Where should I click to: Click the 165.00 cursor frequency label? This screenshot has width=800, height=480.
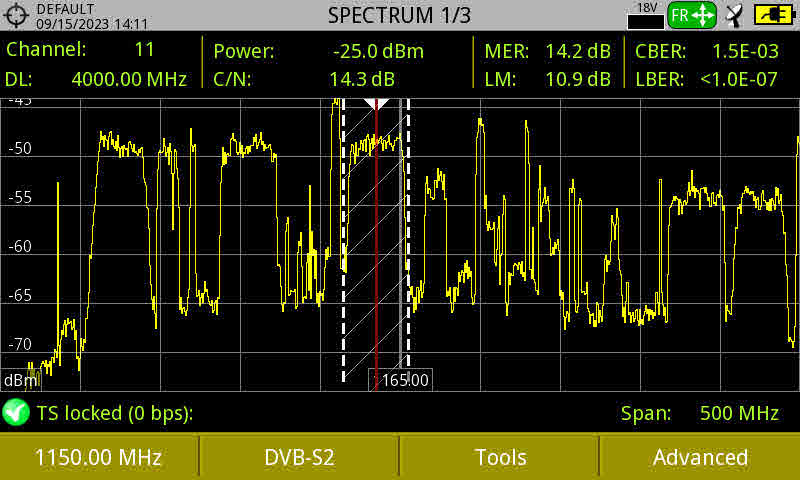[x=401, y=380]
